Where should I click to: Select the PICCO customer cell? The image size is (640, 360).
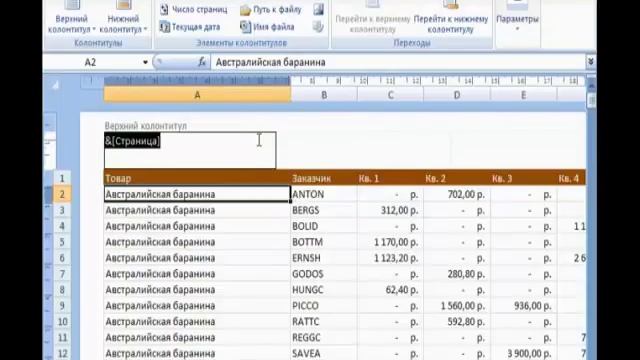324,306
